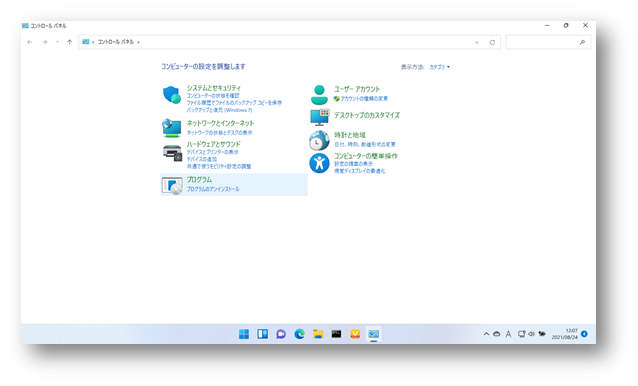The width and height of the screenshot is (638, 386).
Task: Open the orange app taskbar icon
Action: (355, 334)
